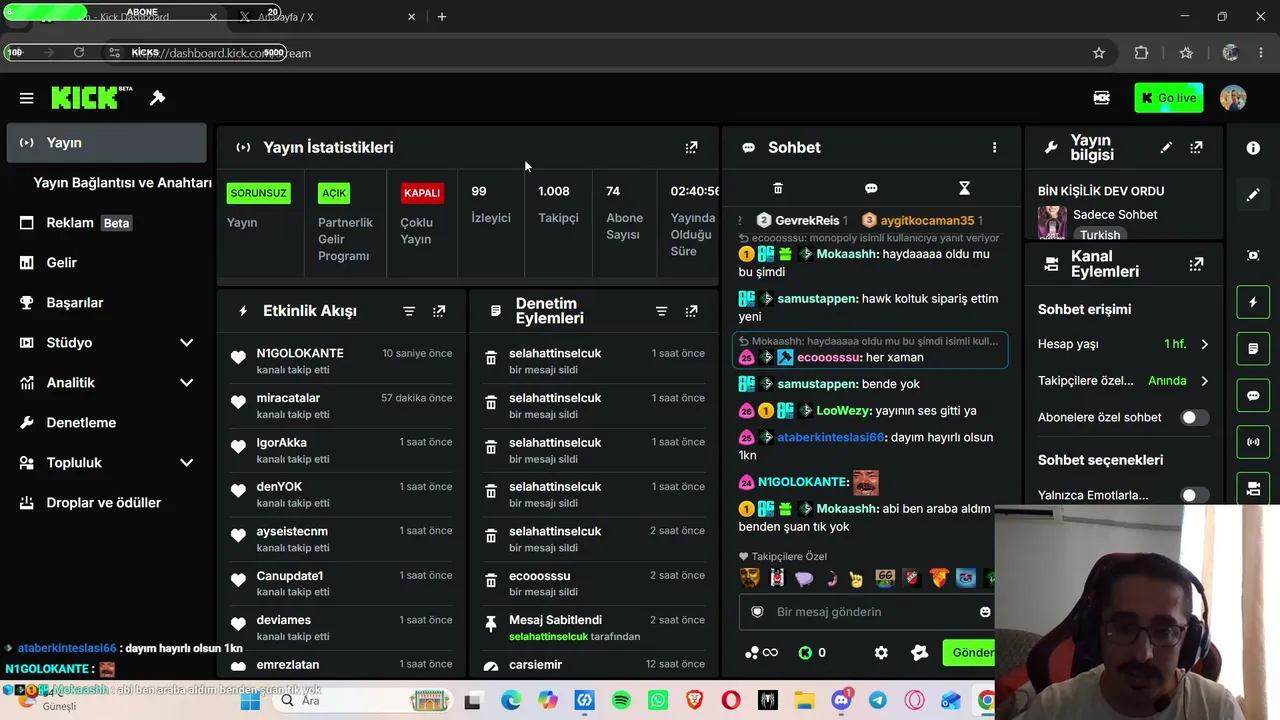This screenshot has width=1280, height=720.
Task: Bookmark this page with the star icon
Action: tap(1099, 53)
